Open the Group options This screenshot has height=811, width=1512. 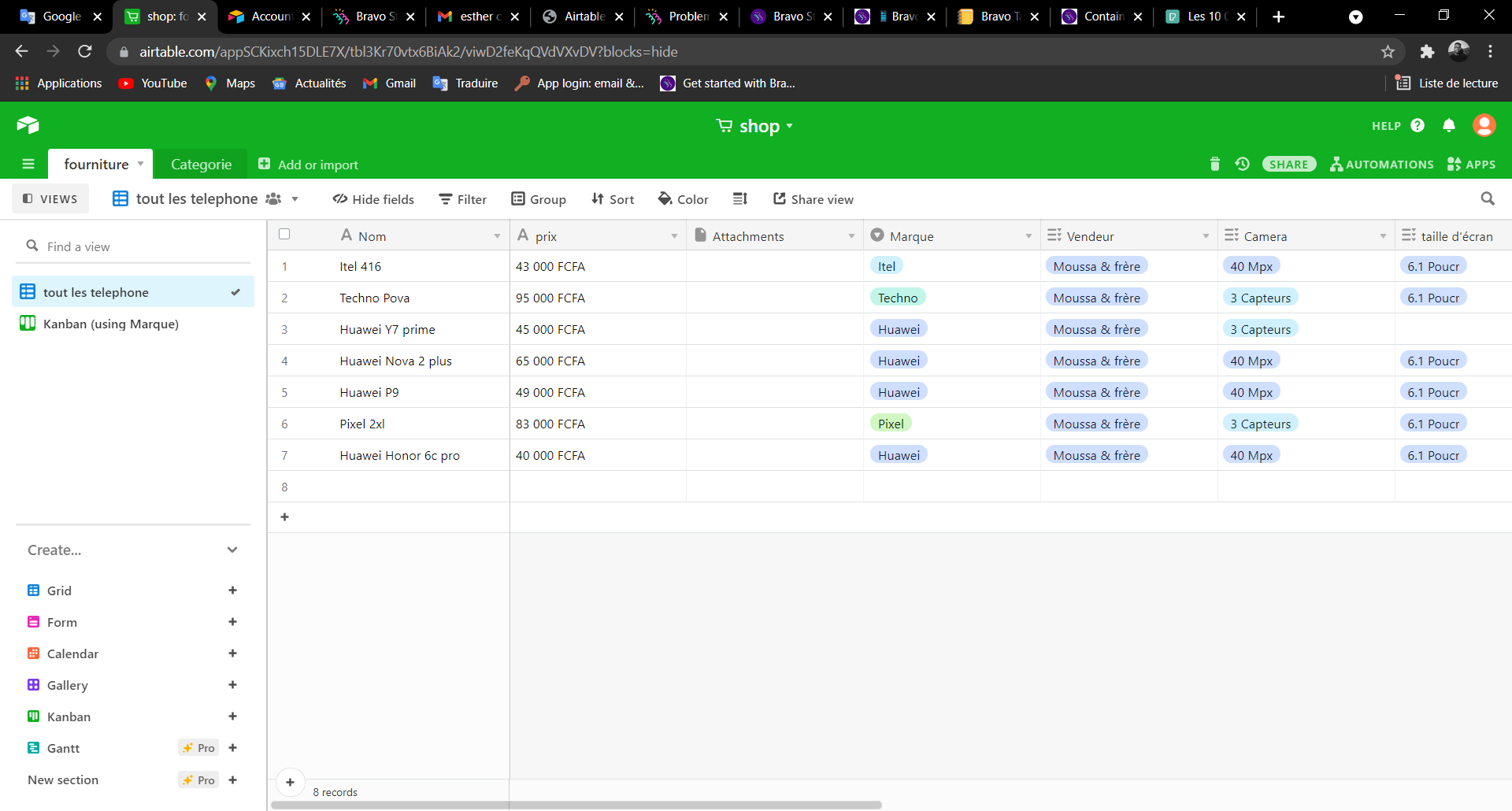539,199
